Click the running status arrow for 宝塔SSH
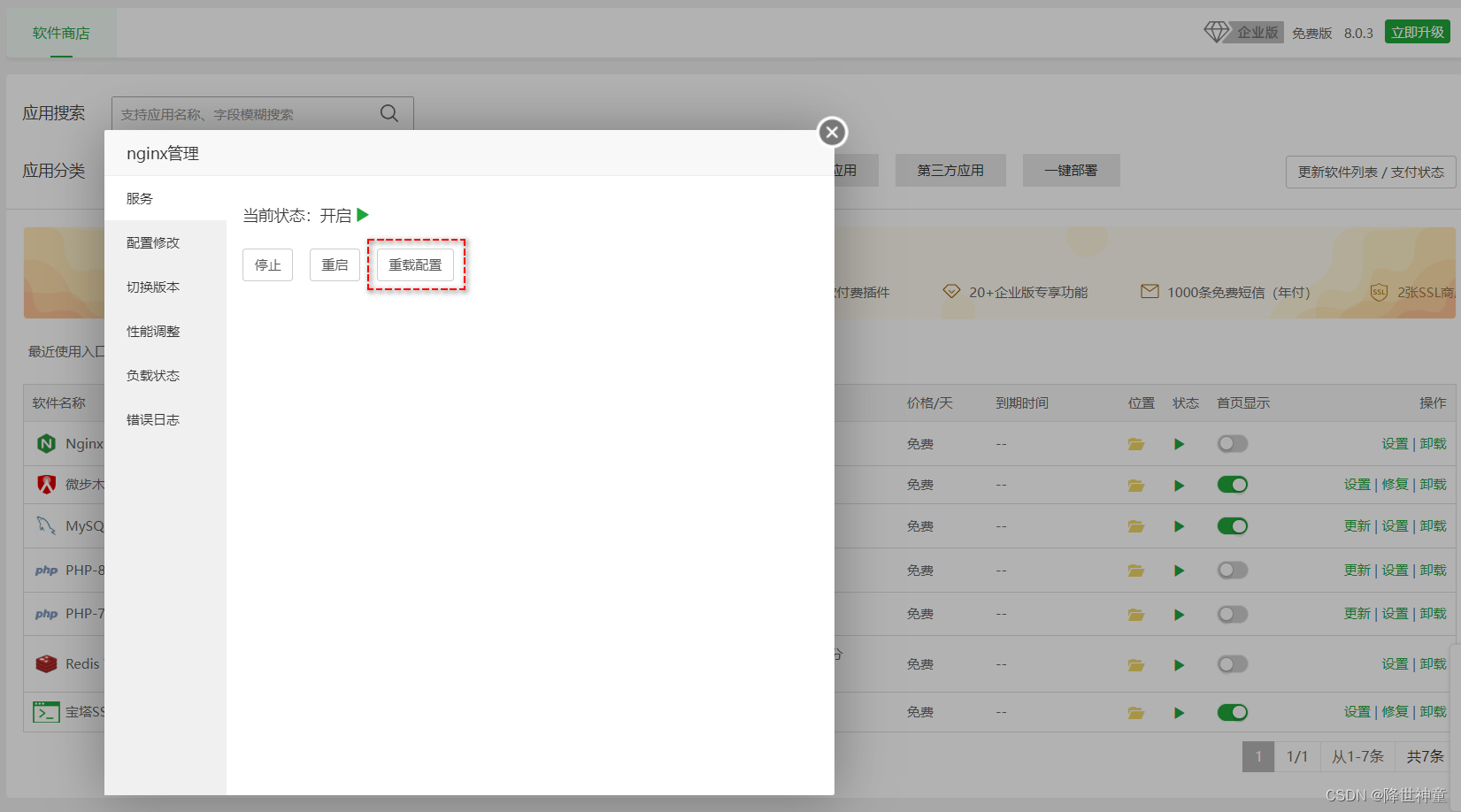1461x812 pixels. pos(1179,712)
